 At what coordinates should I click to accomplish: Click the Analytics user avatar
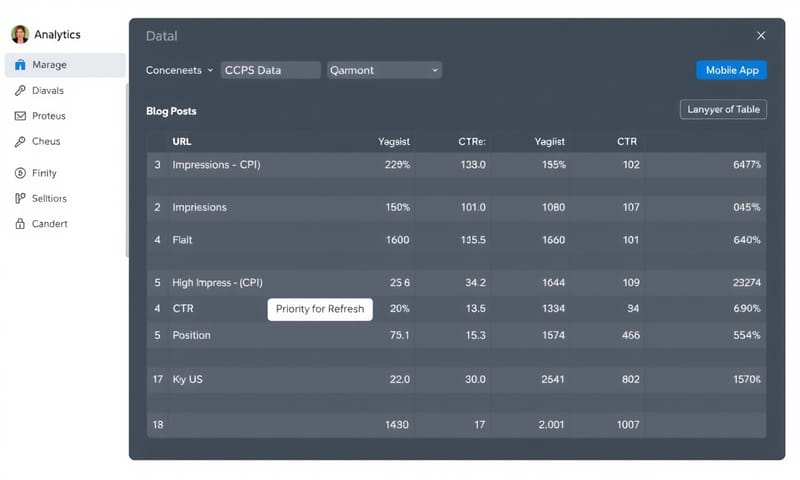coord(20,35)
